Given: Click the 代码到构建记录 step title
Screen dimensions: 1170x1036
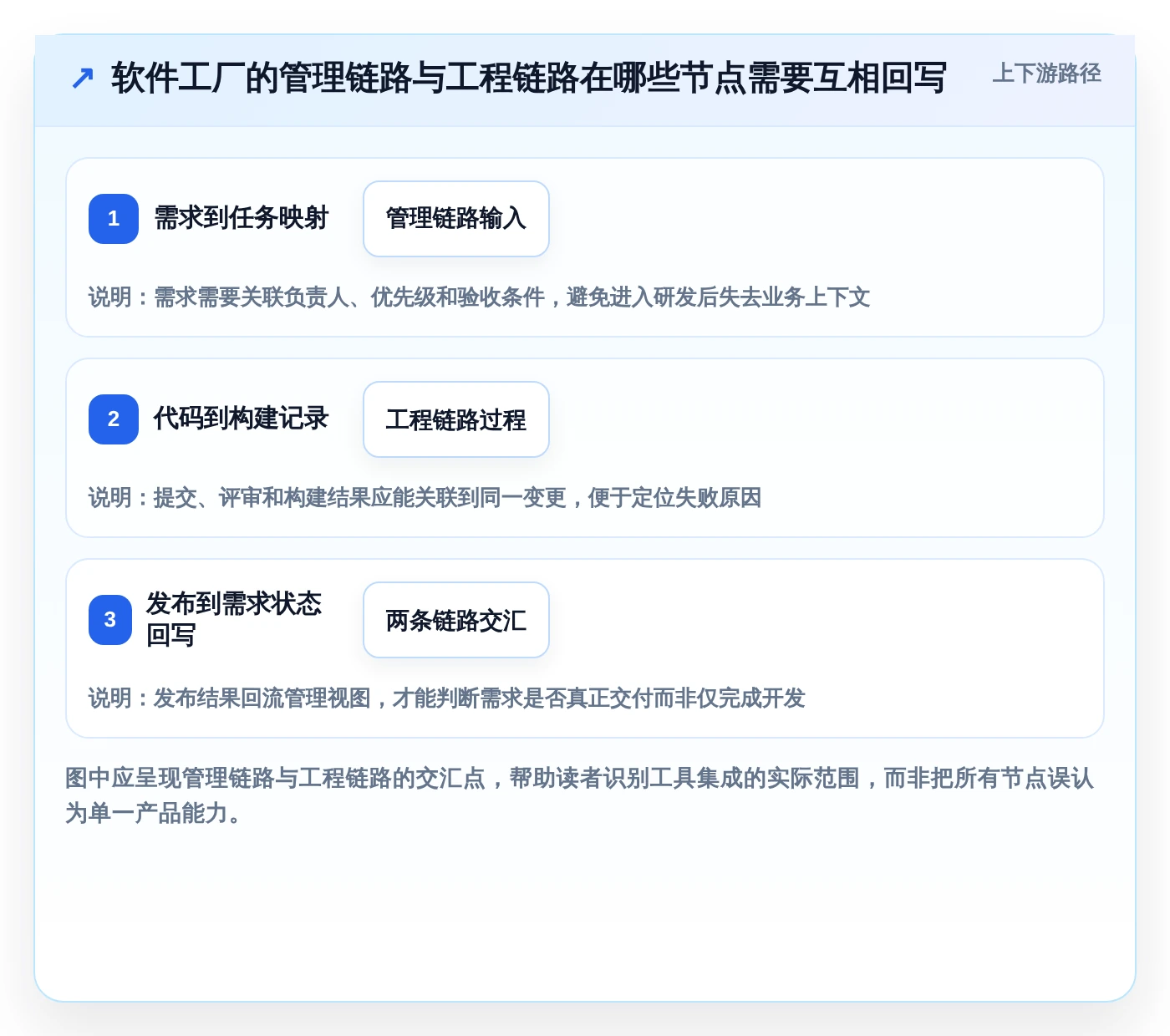Looking at the screenshot, I should point(241,419).
